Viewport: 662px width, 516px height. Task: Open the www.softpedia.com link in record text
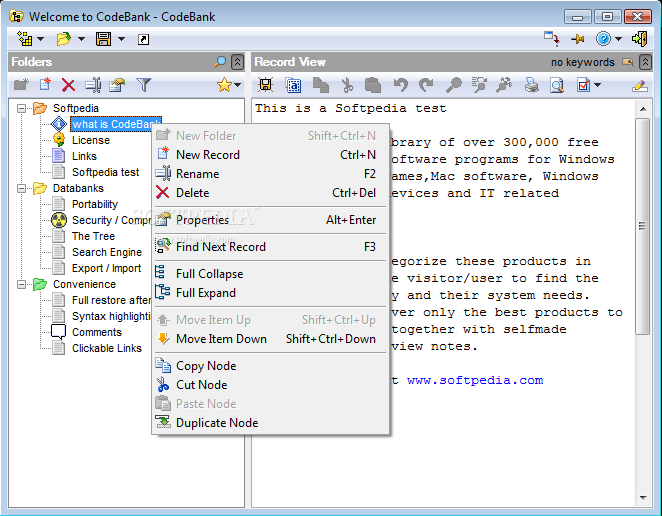475,380
